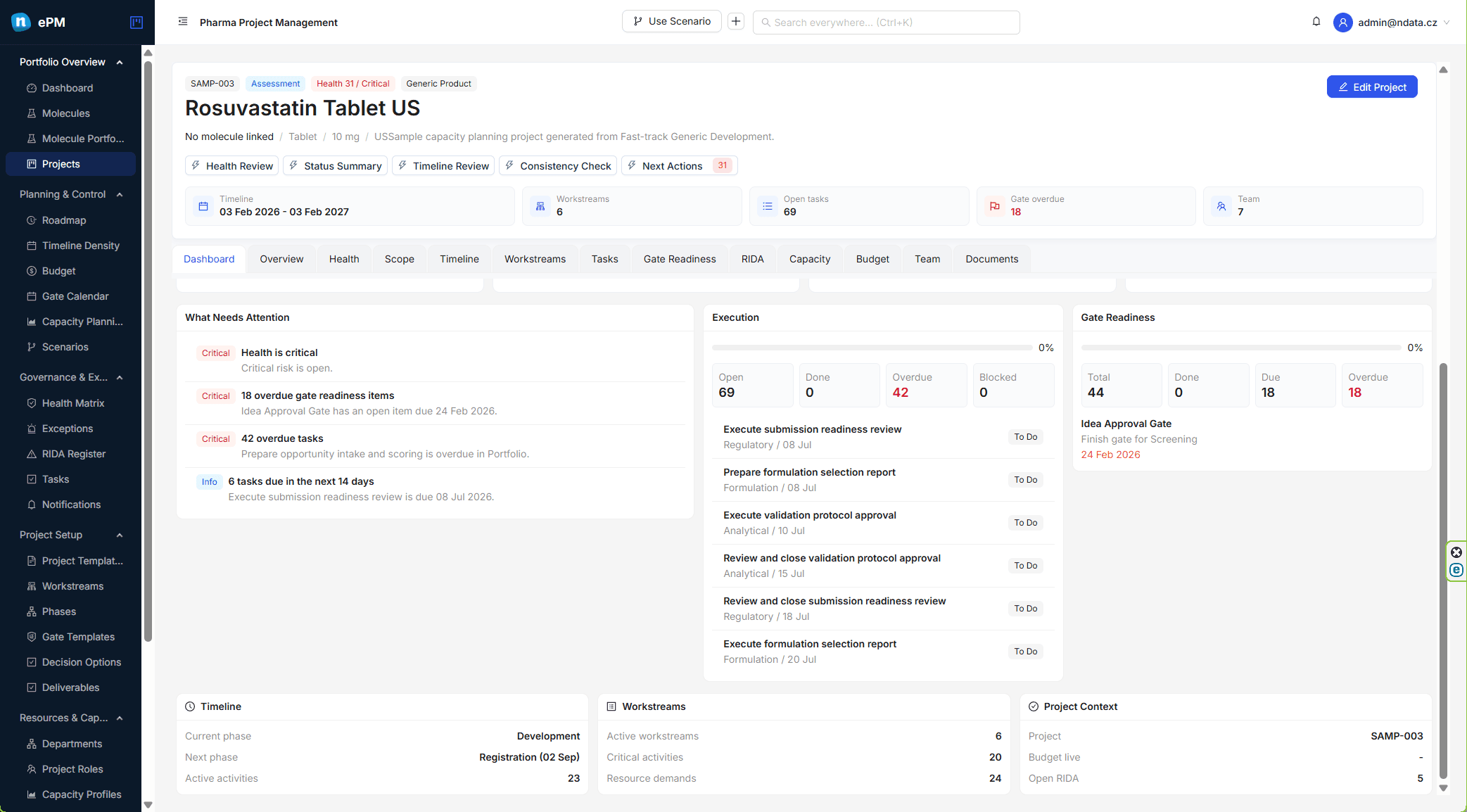Click the Health Matrix shield icon
Viewport: 1467px width, 812px height.
(32, 403)
